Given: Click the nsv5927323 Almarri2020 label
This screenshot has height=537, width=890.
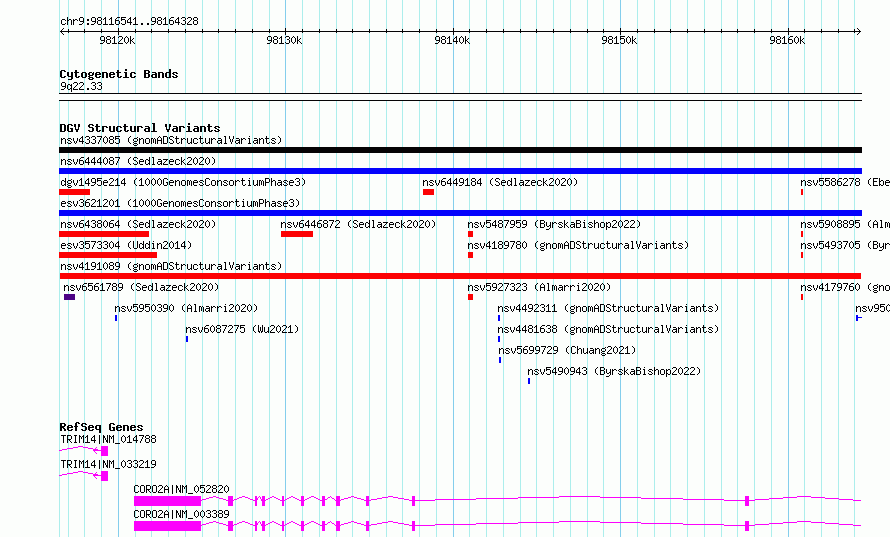Looking at the screenshot, I should (539, 287).
